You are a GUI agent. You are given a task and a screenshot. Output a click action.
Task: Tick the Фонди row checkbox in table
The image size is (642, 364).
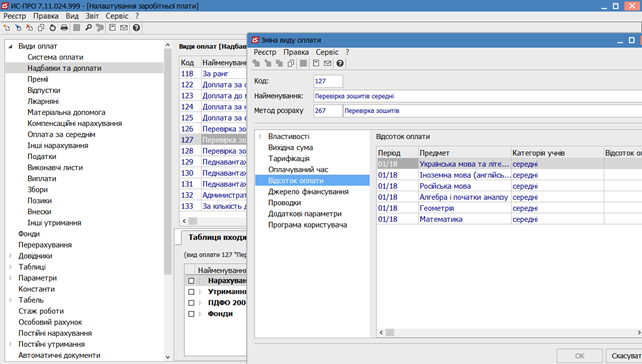coord(191,314)
